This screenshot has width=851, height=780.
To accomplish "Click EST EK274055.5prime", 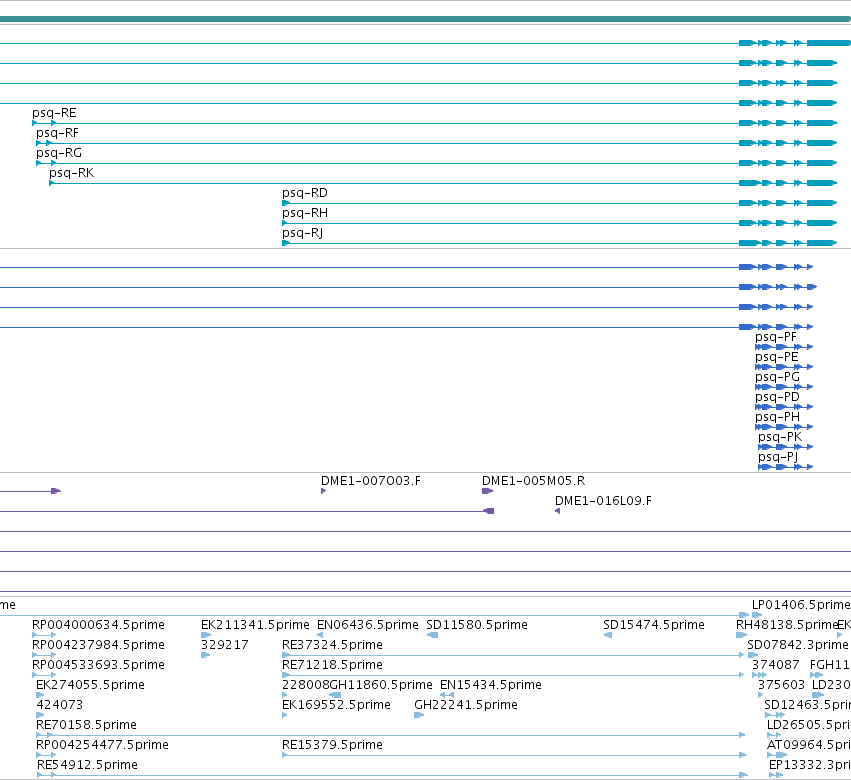I will coord(90,685).
